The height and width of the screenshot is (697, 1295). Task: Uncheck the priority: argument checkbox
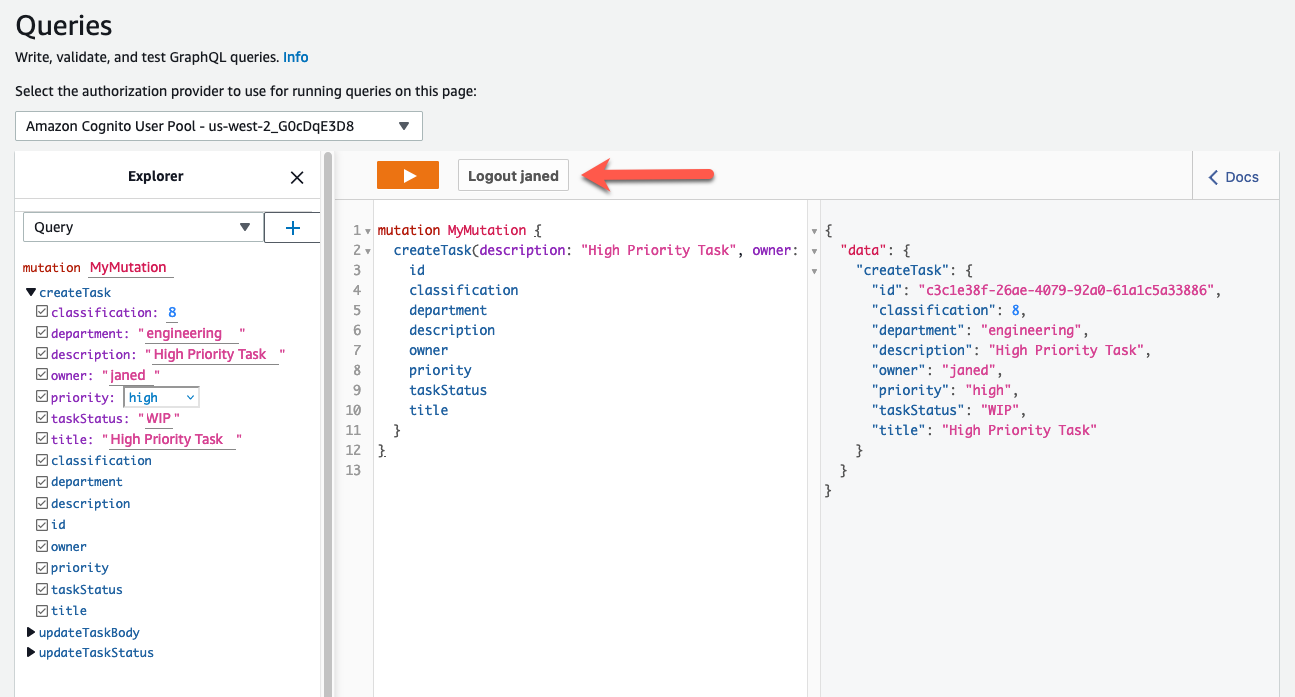point(42,397)
